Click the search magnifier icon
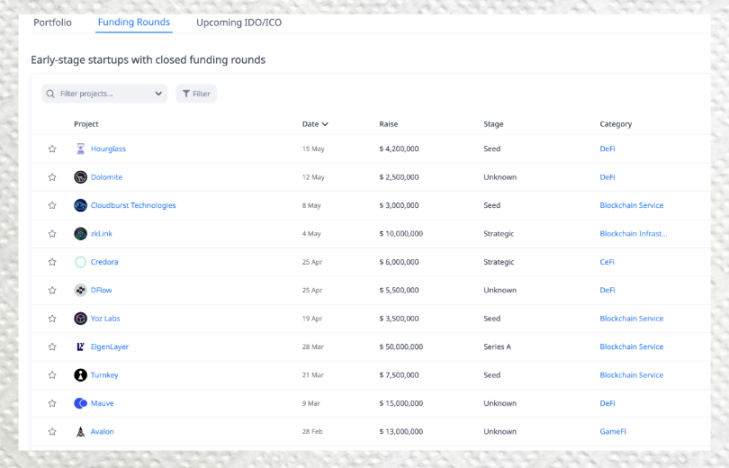 tap(51, 94)
